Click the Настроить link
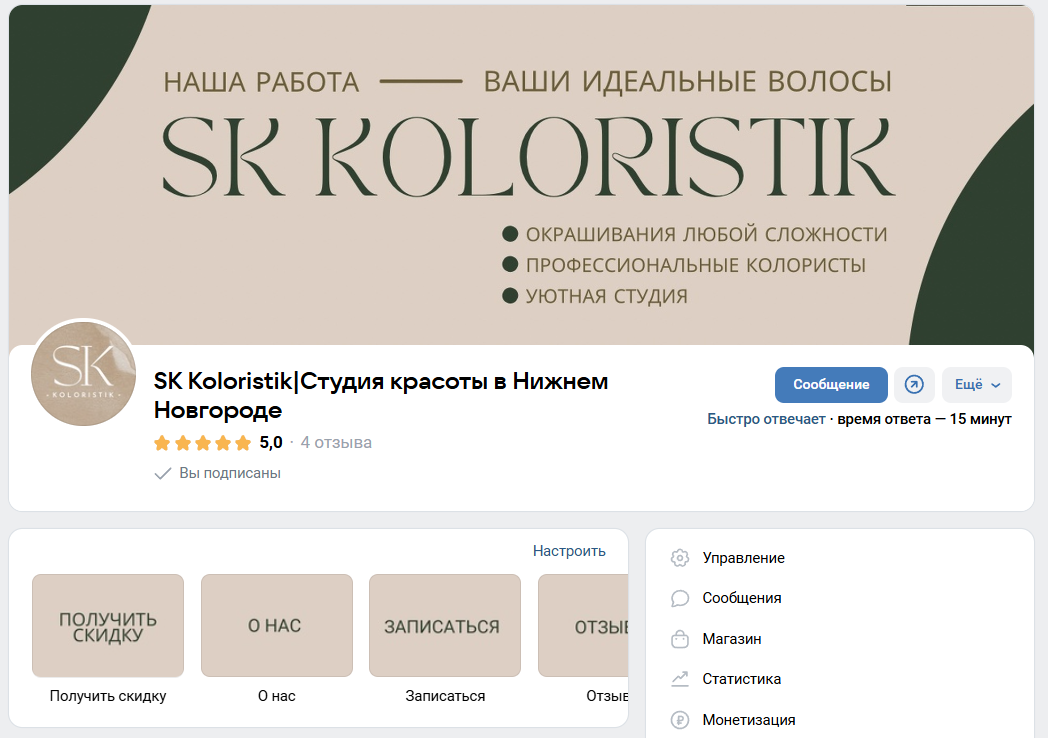 pyautogui.click(x=569, y=551)
